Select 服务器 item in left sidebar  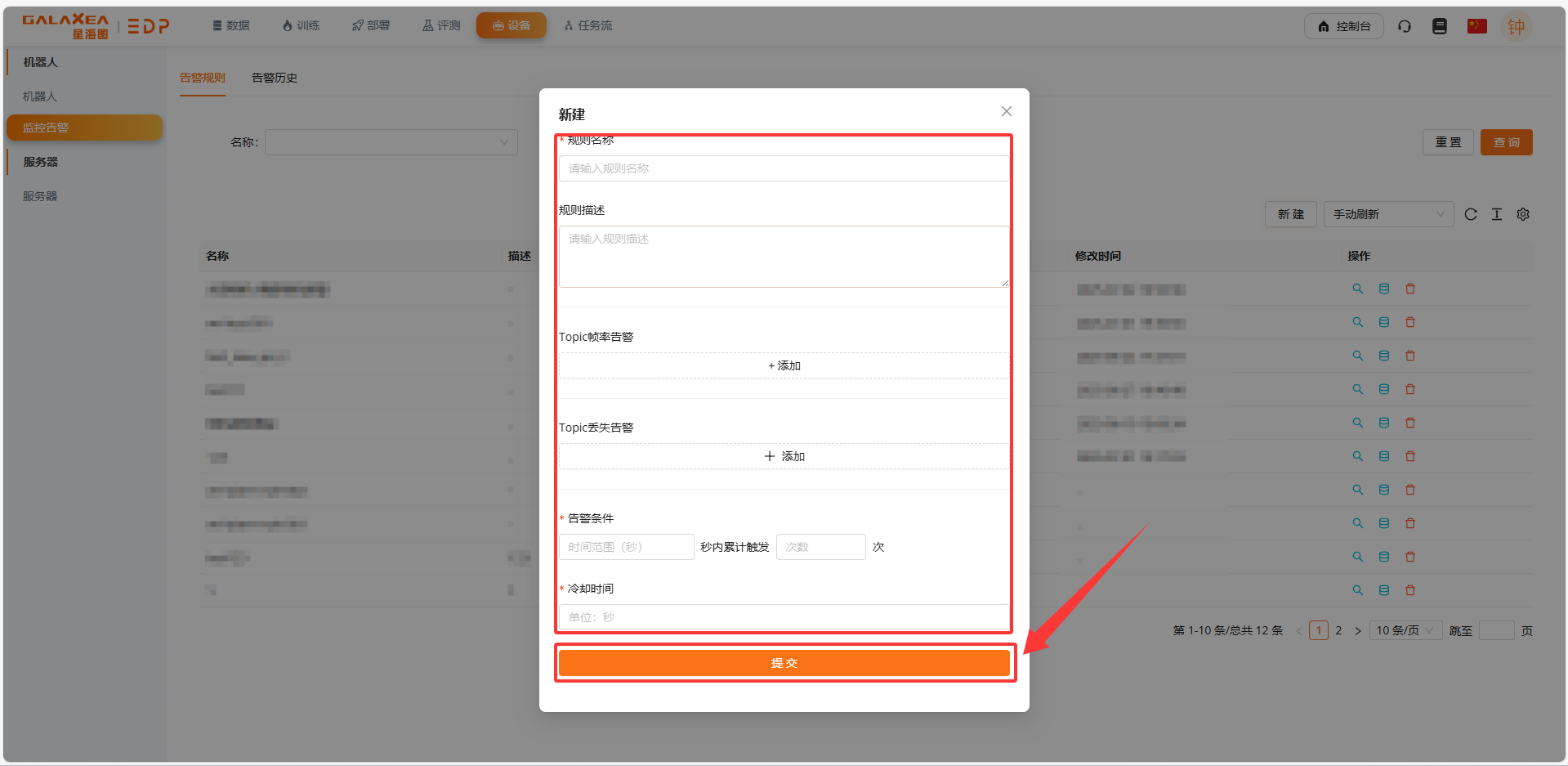[40, 196]
